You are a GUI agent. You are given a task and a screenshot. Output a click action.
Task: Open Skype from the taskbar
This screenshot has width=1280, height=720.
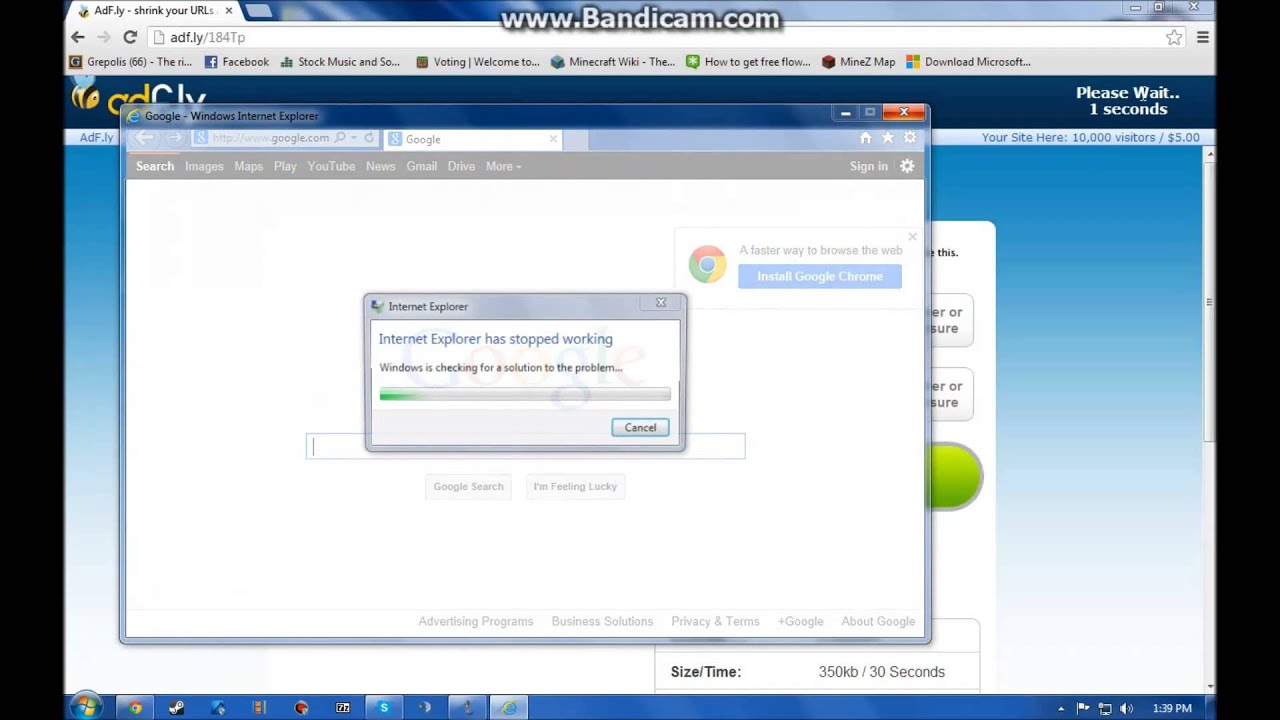[384, 707]
